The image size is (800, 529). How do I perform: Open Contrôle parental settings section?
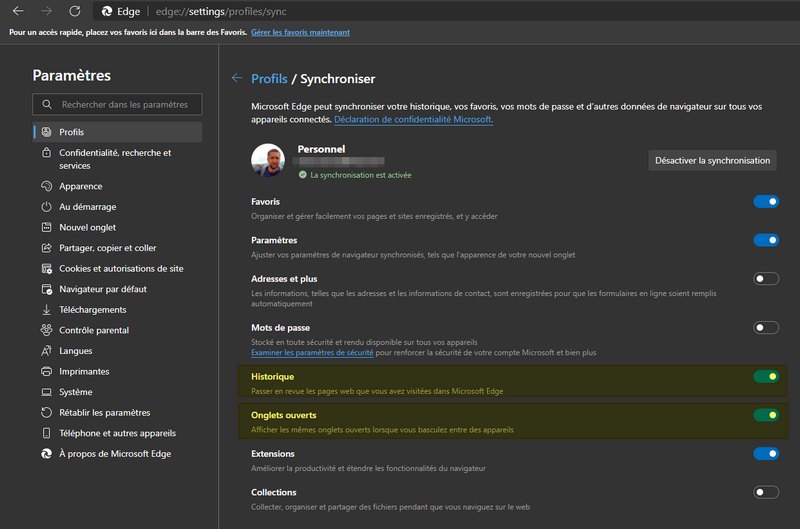[94, 330]
